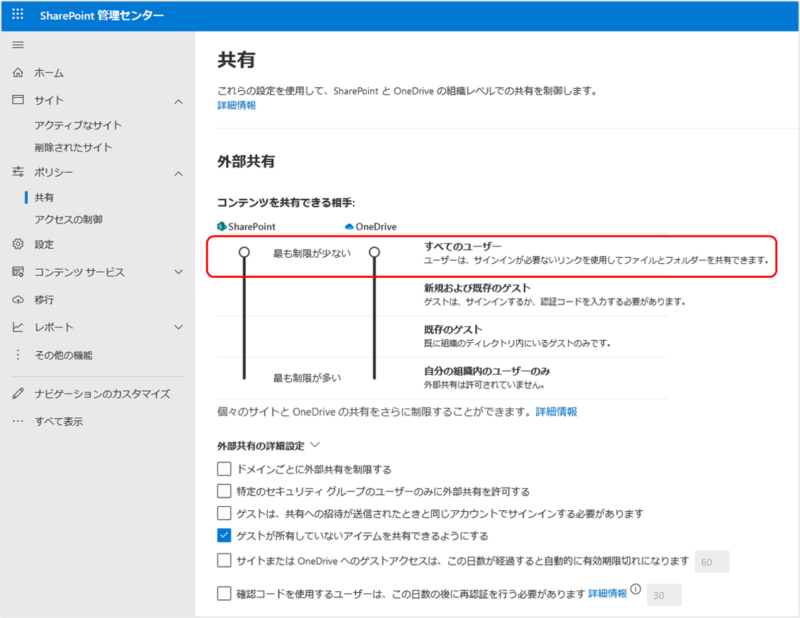
Task: Click the Home (ホーム) icon
Action: coord(17,73)
